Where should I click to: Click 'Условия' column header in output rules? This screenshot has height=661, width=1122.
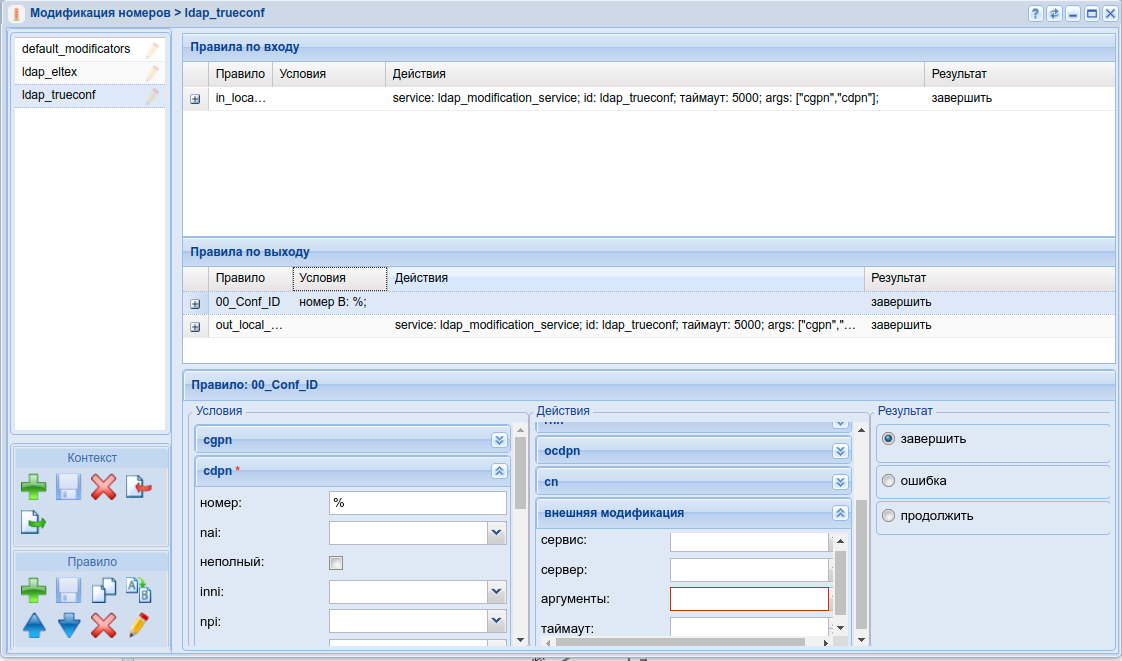coord(339,278)
